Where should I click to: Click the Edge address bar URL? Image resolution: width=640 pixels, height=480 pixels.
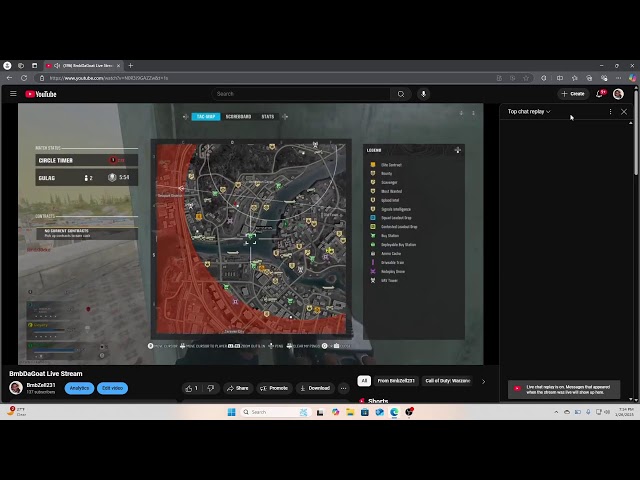(108, 78)
